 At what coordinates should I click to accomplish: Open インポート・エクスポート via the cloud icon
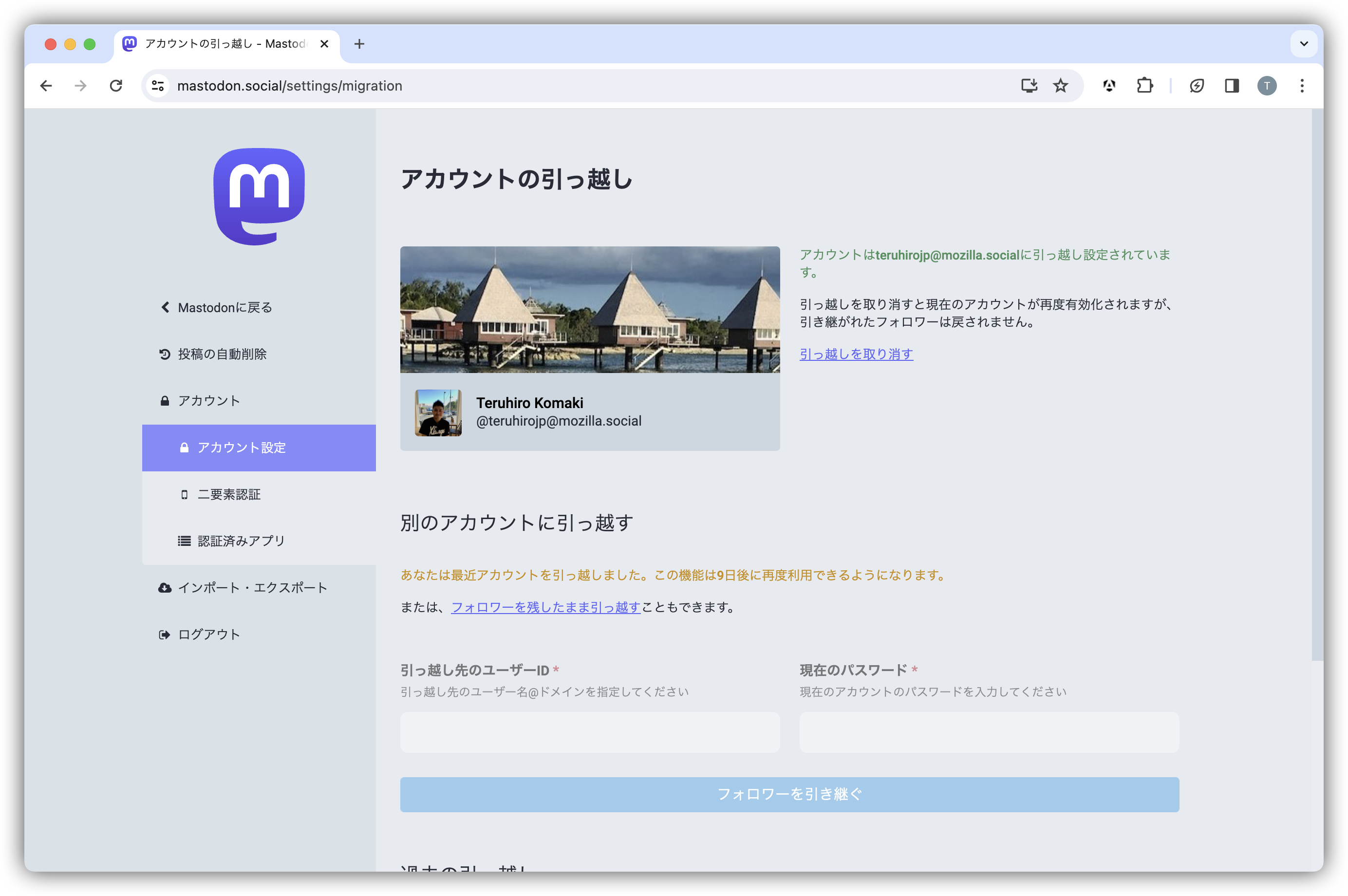(x=165, y=587)
